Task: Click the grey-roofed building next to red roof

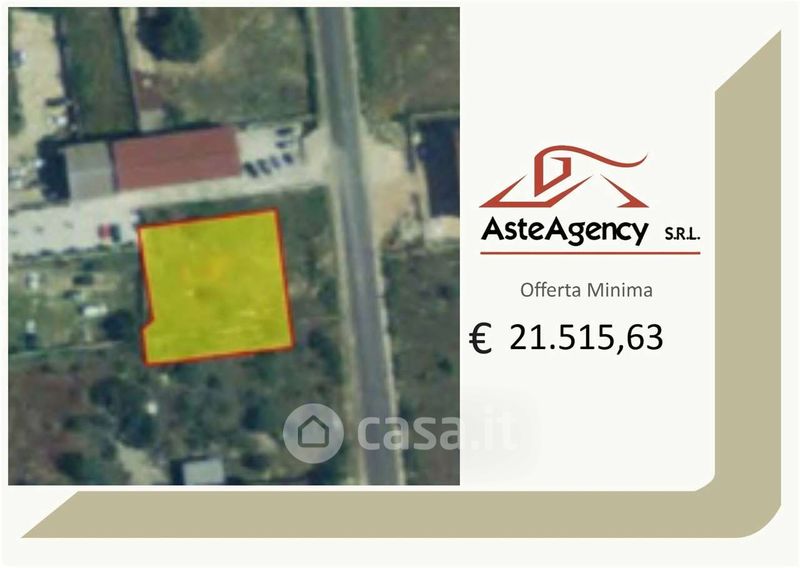Action: [89, 170]
